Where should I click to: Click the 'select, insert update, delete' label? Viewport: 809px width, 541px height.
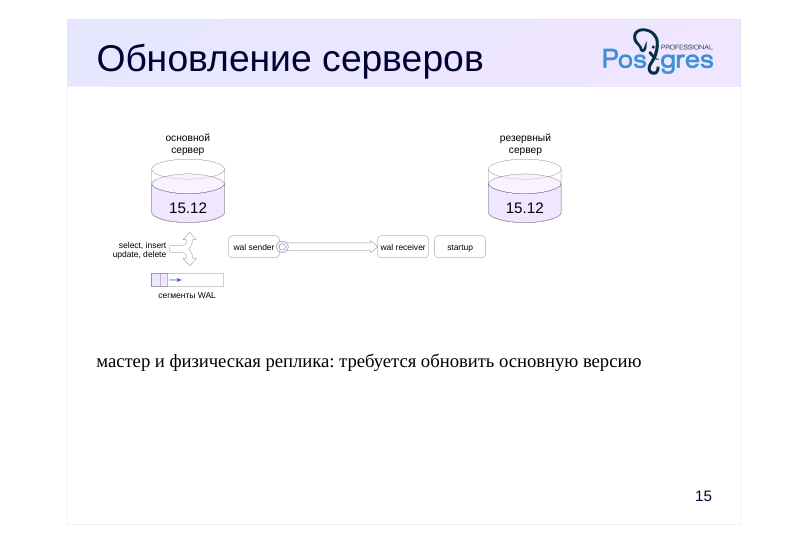pos(139,250)
